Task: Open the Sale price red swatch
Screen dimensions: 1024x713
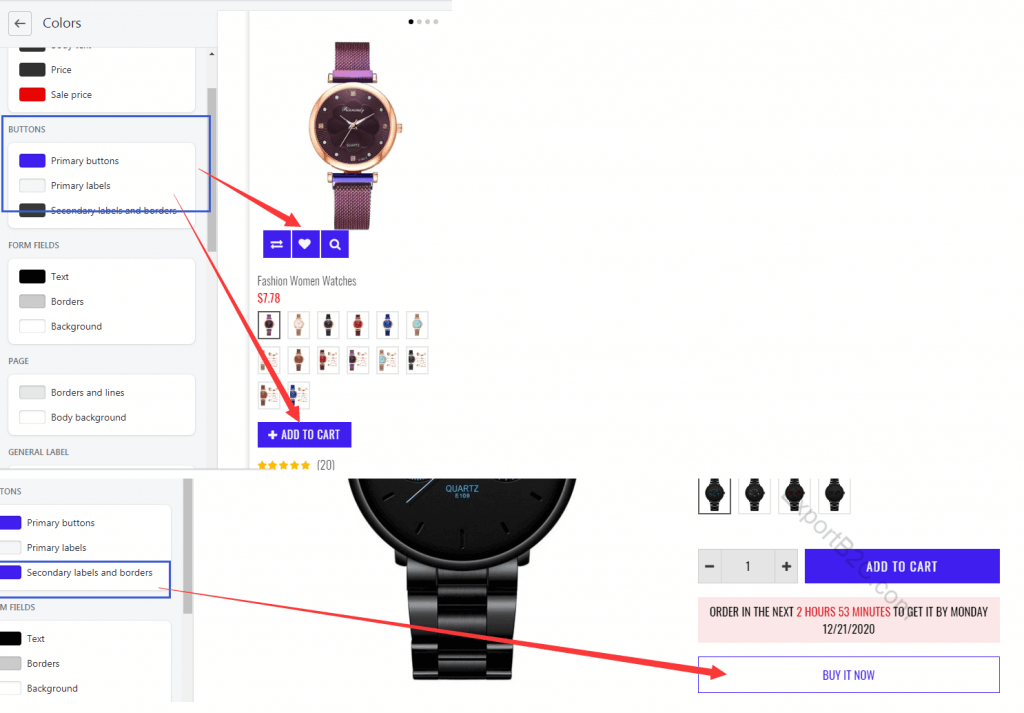Action: (32, 95)
